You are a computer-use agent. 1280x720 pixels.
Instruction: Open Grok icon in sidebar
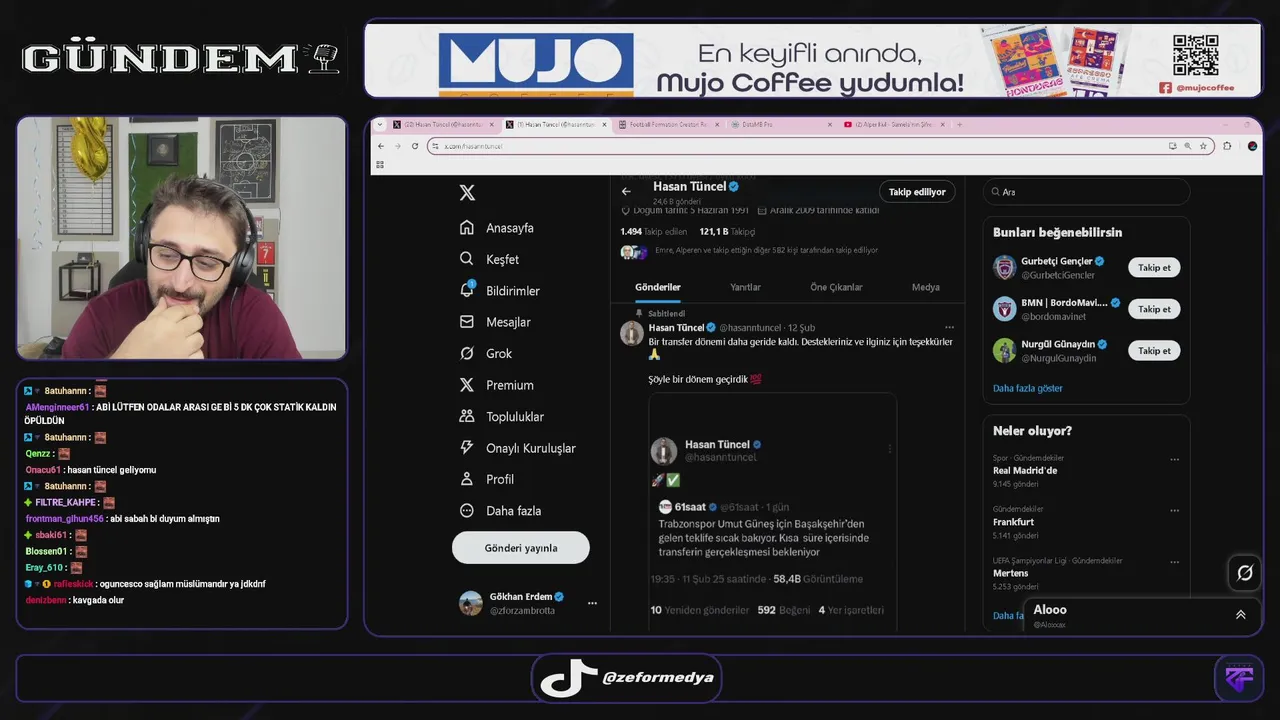click(467, 353)
